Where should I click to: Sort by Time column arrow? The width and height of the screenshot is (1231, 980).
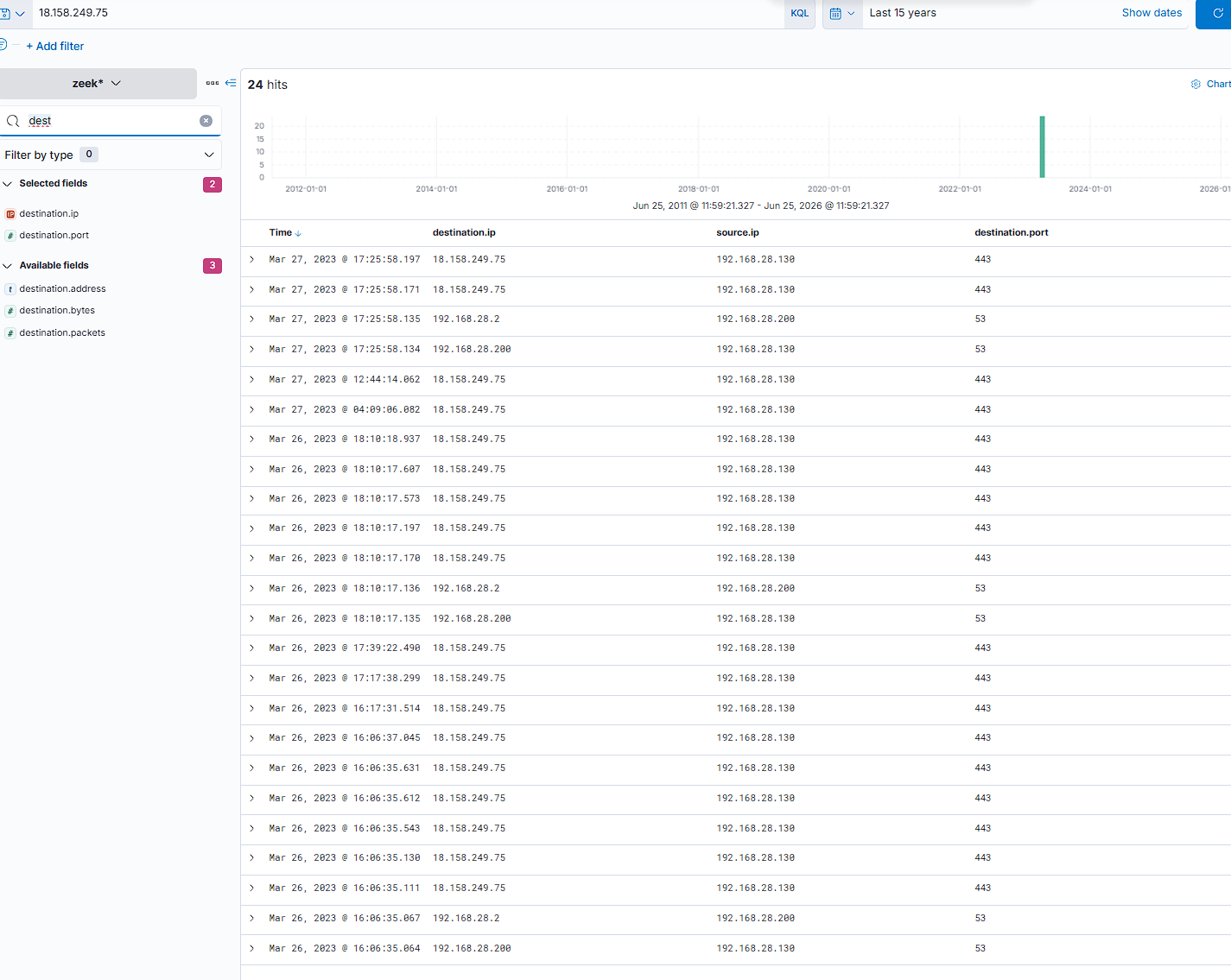pos(298,233)
